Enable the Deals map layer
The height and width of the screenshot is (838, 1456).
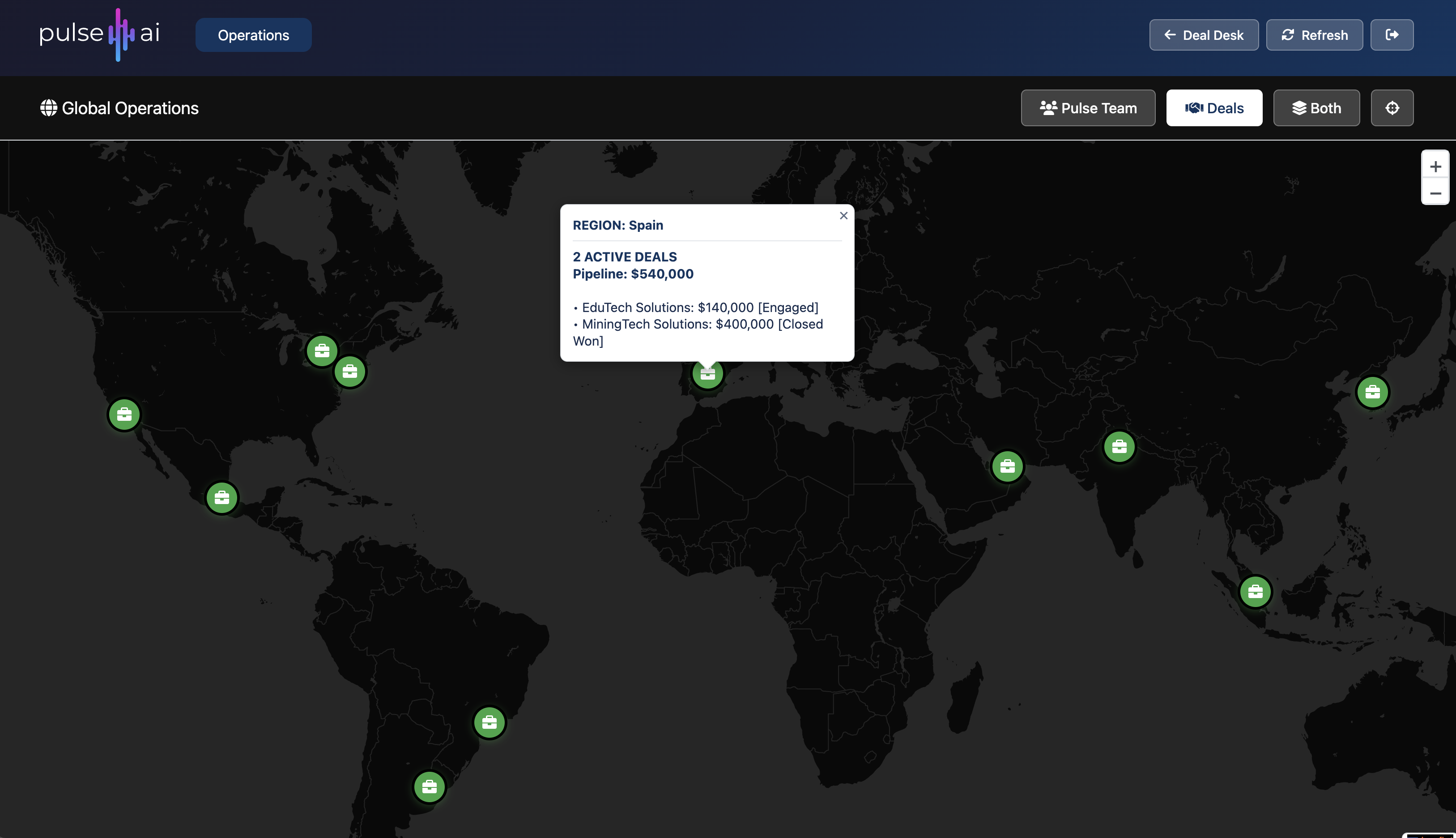click(1214, 107)
